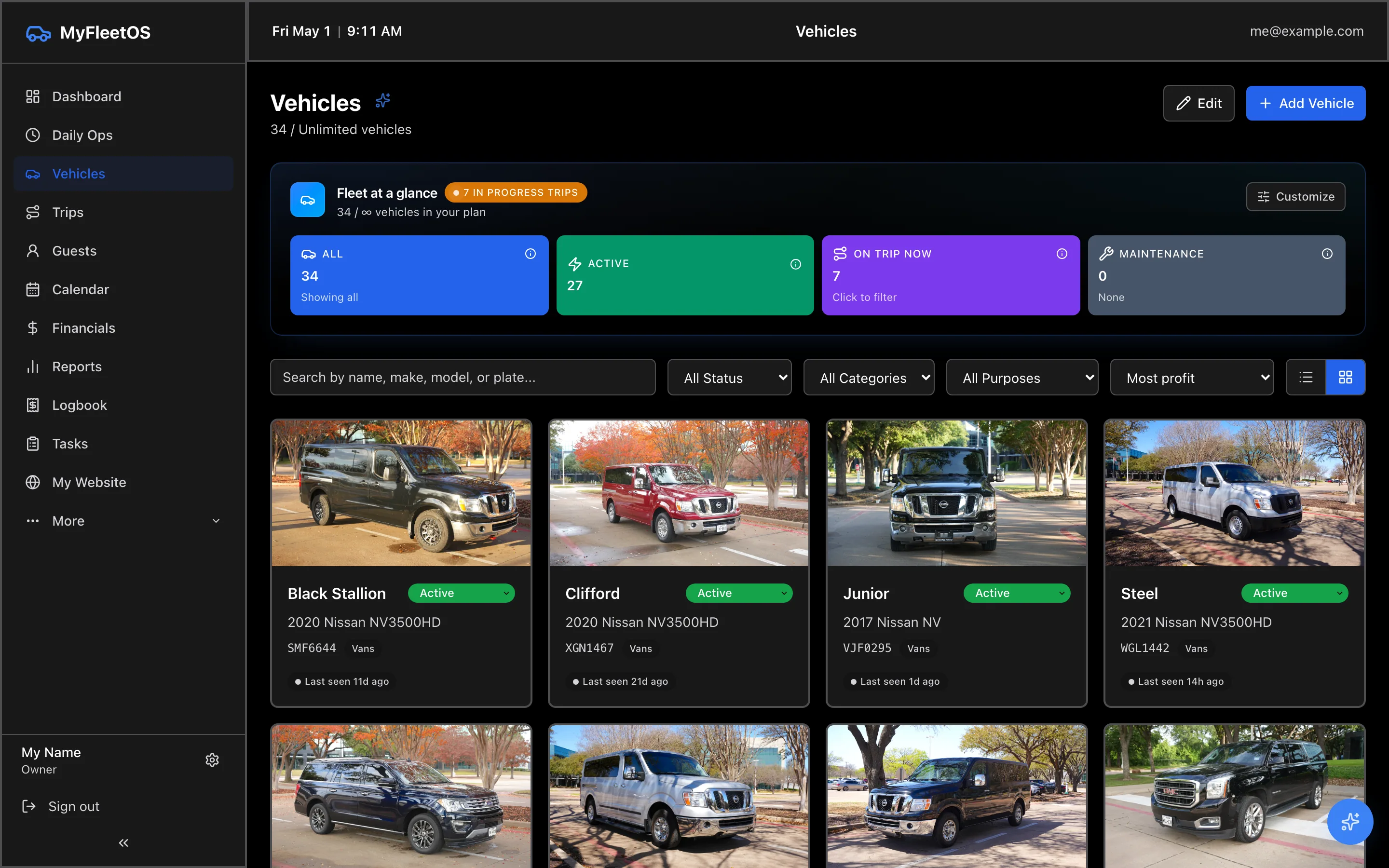The width and height of the screenshot is (1389, 868).
Task: Open settings gear next to My Name
Action: 212,760
